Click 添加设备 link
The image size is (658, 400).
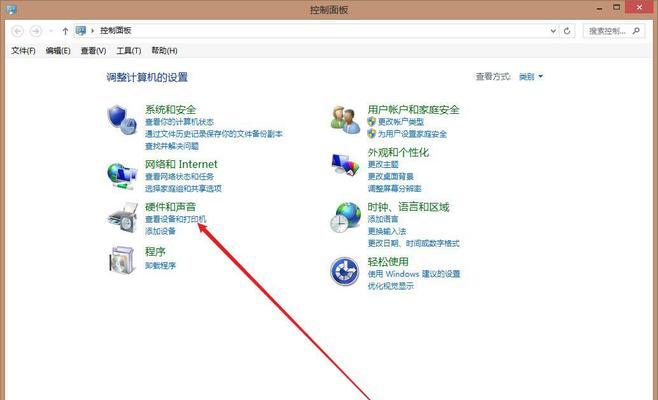click(160, 231)
